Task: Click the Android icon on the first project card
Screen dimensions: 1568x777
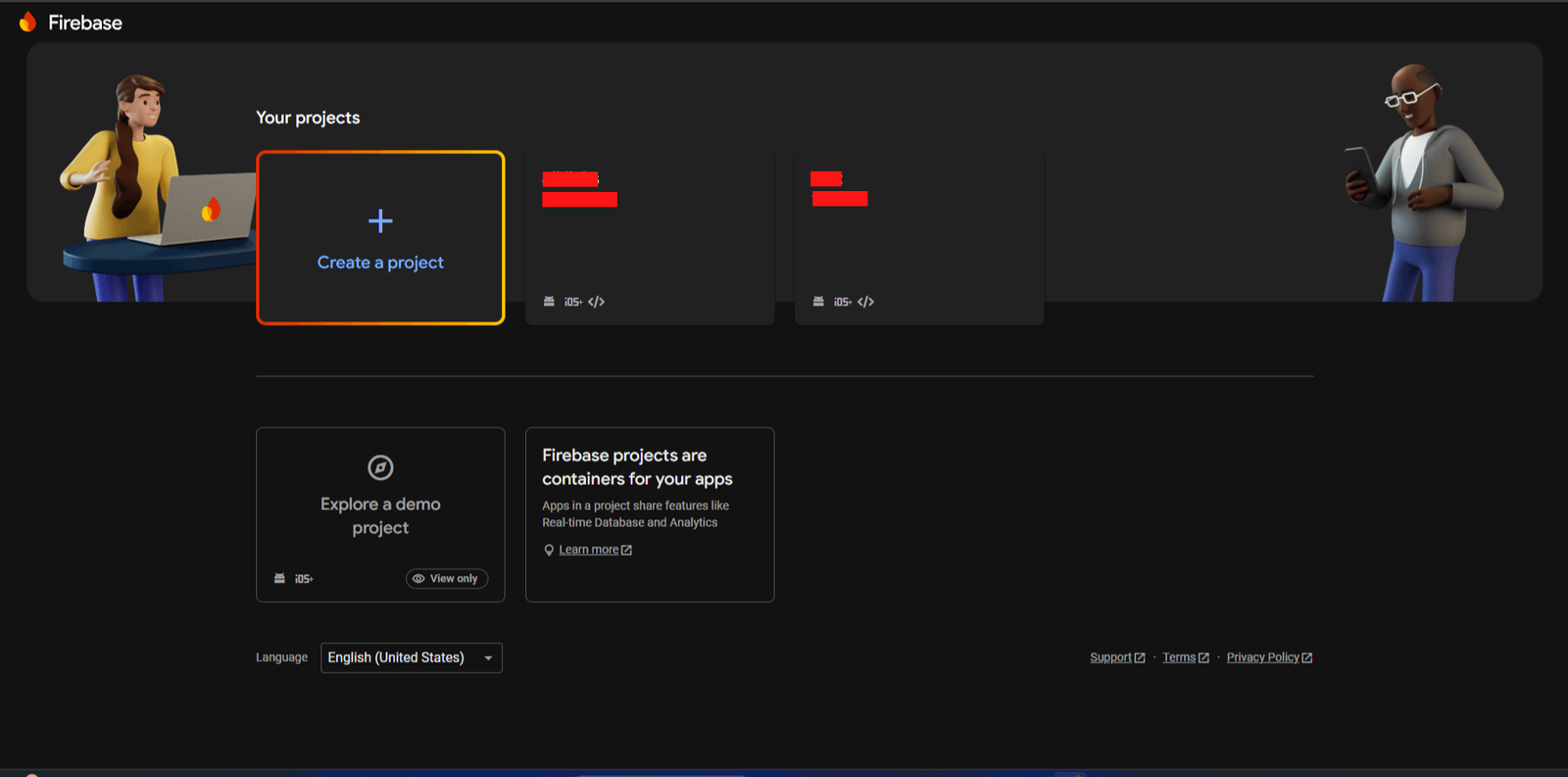Action: (x=549, y=302)
